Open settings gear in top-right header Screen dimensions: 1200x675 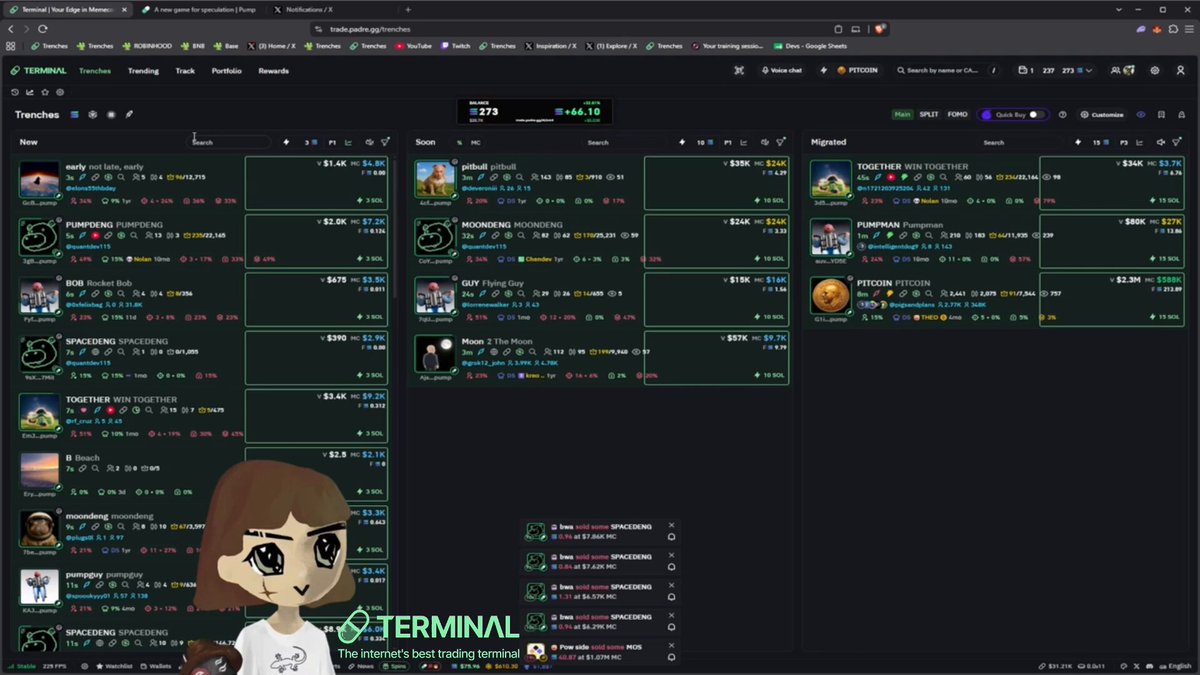[1155, 71]
